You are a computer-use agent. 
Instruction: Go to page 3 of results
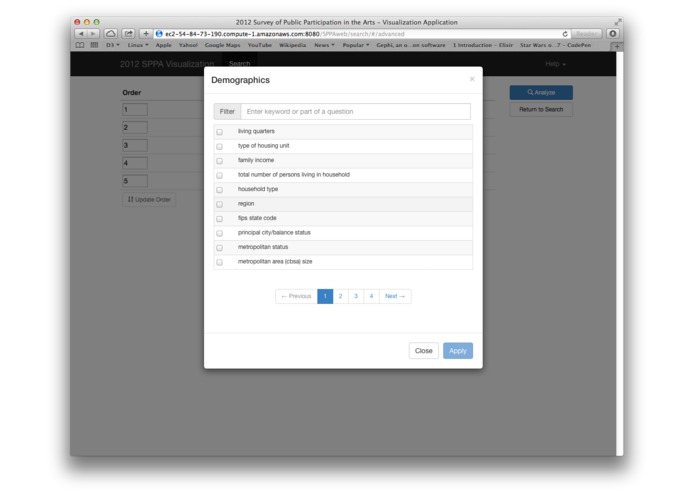click(x=356, y=296)
